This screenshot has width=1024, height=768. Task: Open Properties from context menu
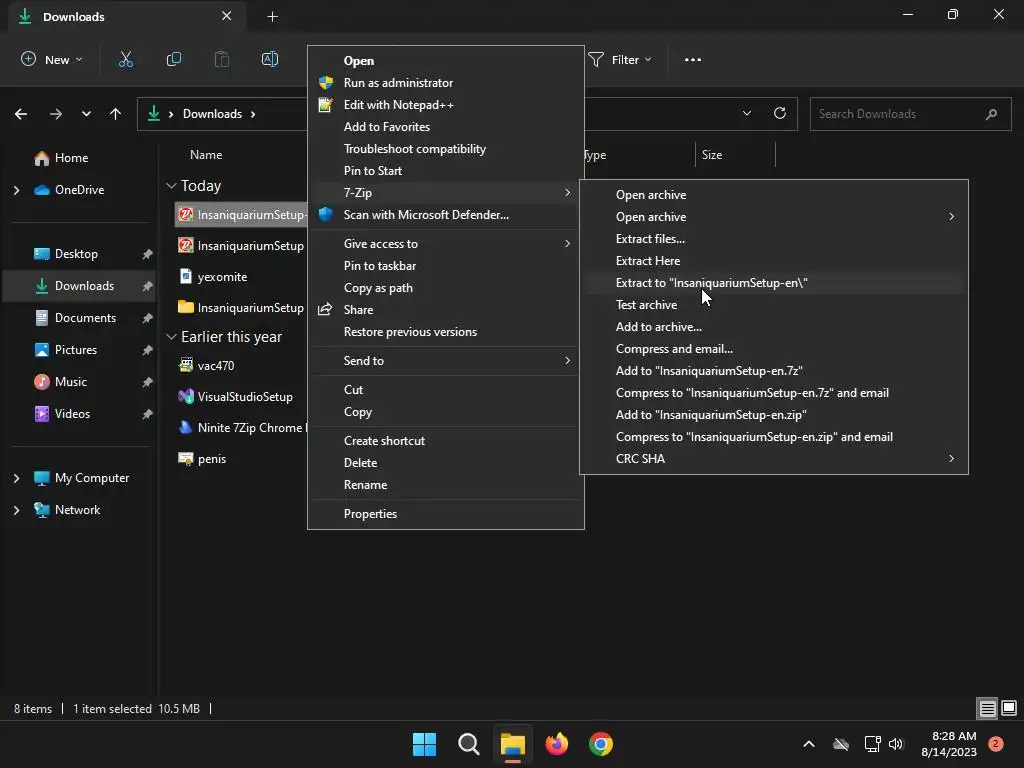tap(445, 514)
